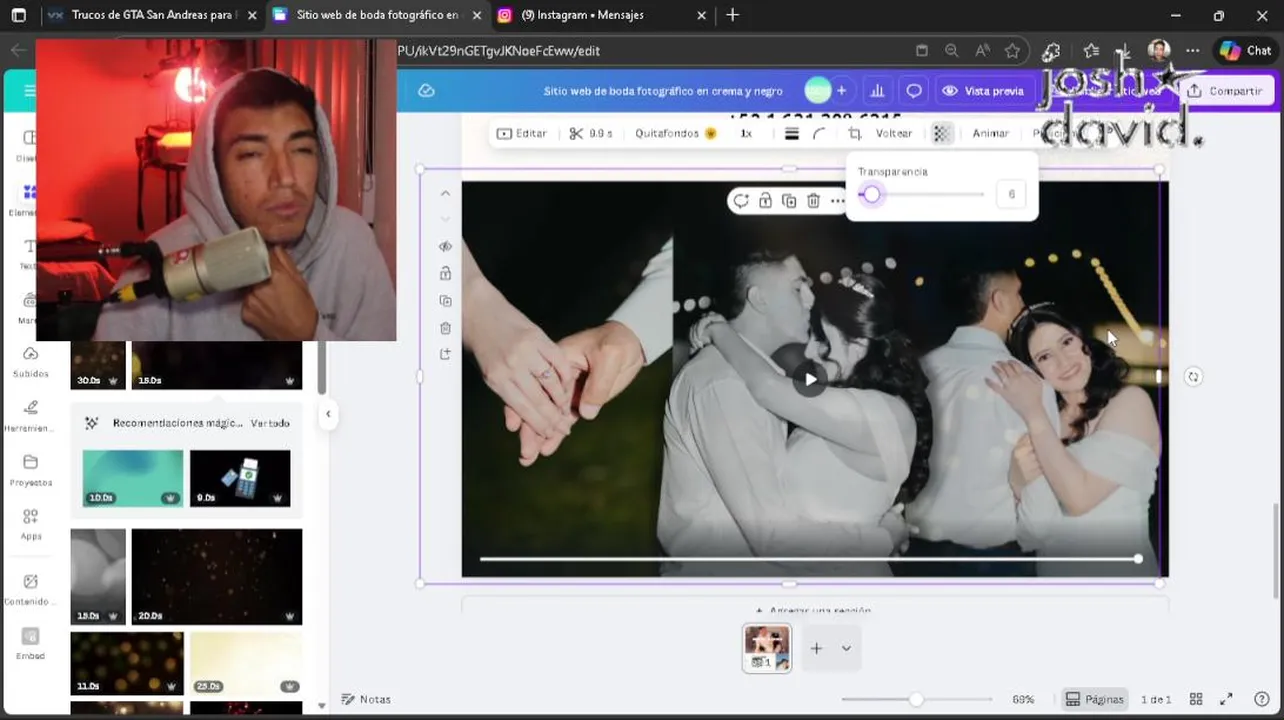Click Ver todo for magic recommendations
1284x720 pixels.
pos(270,423)
